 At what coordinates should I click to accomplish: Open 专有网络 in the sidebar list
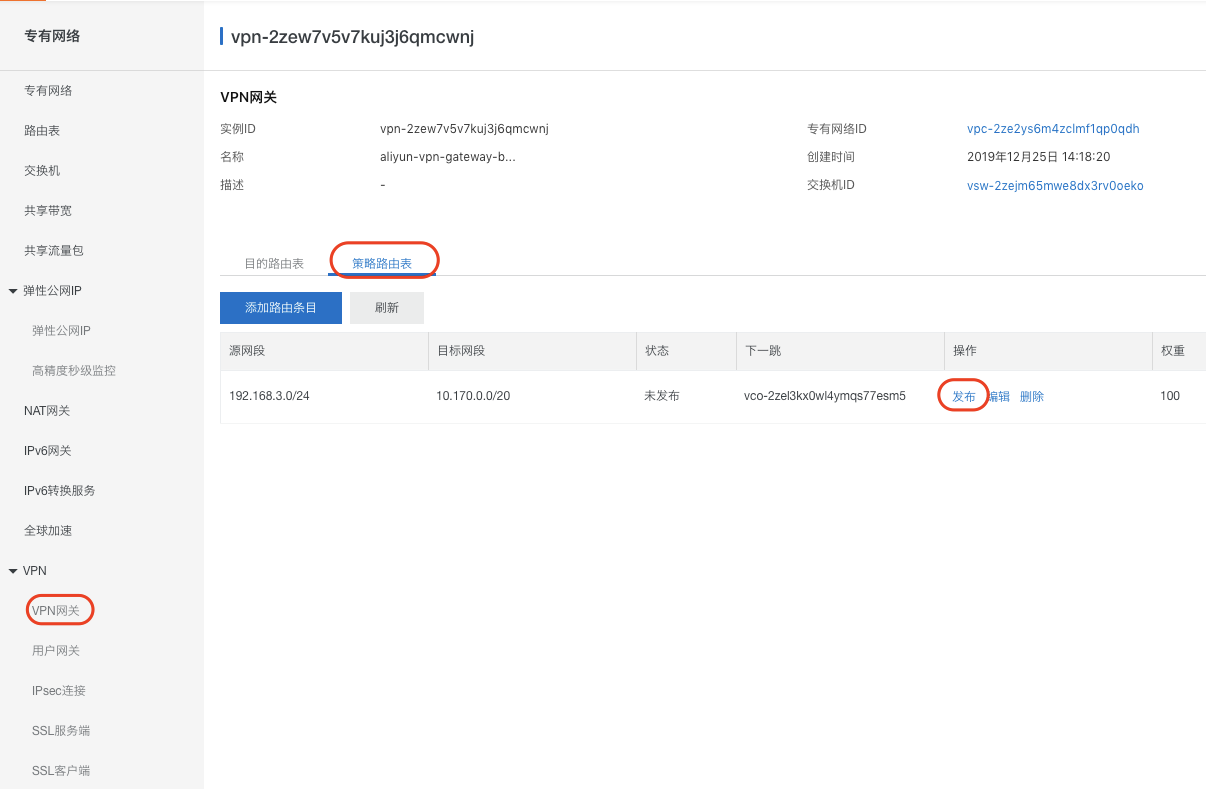coord(48,91)
